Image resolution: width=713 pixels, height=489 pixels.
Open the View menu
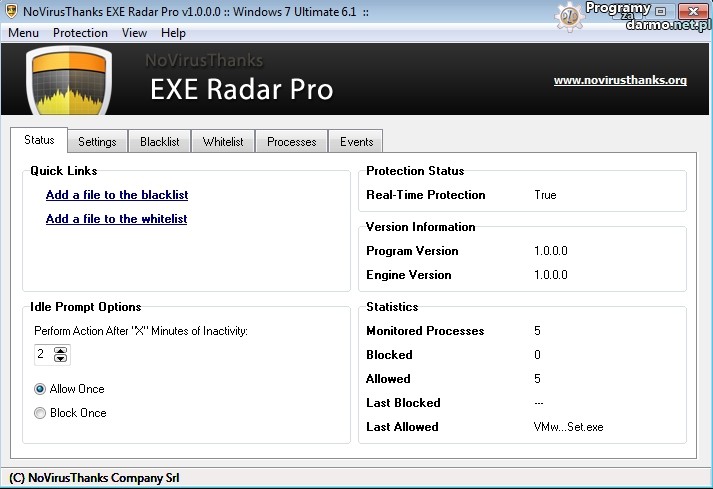(x=134, y=33)
